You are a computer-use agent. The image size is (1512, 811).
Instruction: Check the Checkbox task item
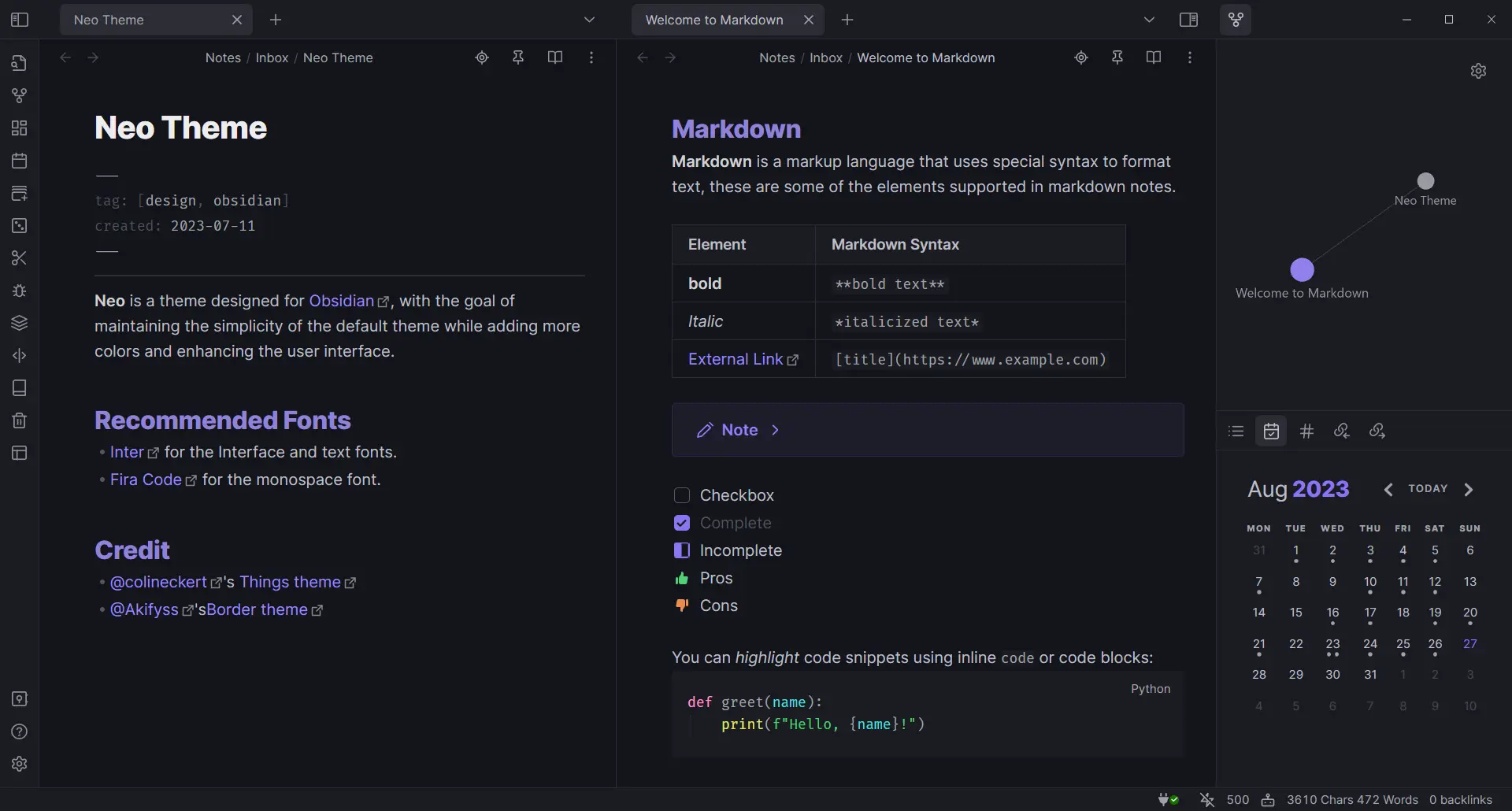coord(682,495)
